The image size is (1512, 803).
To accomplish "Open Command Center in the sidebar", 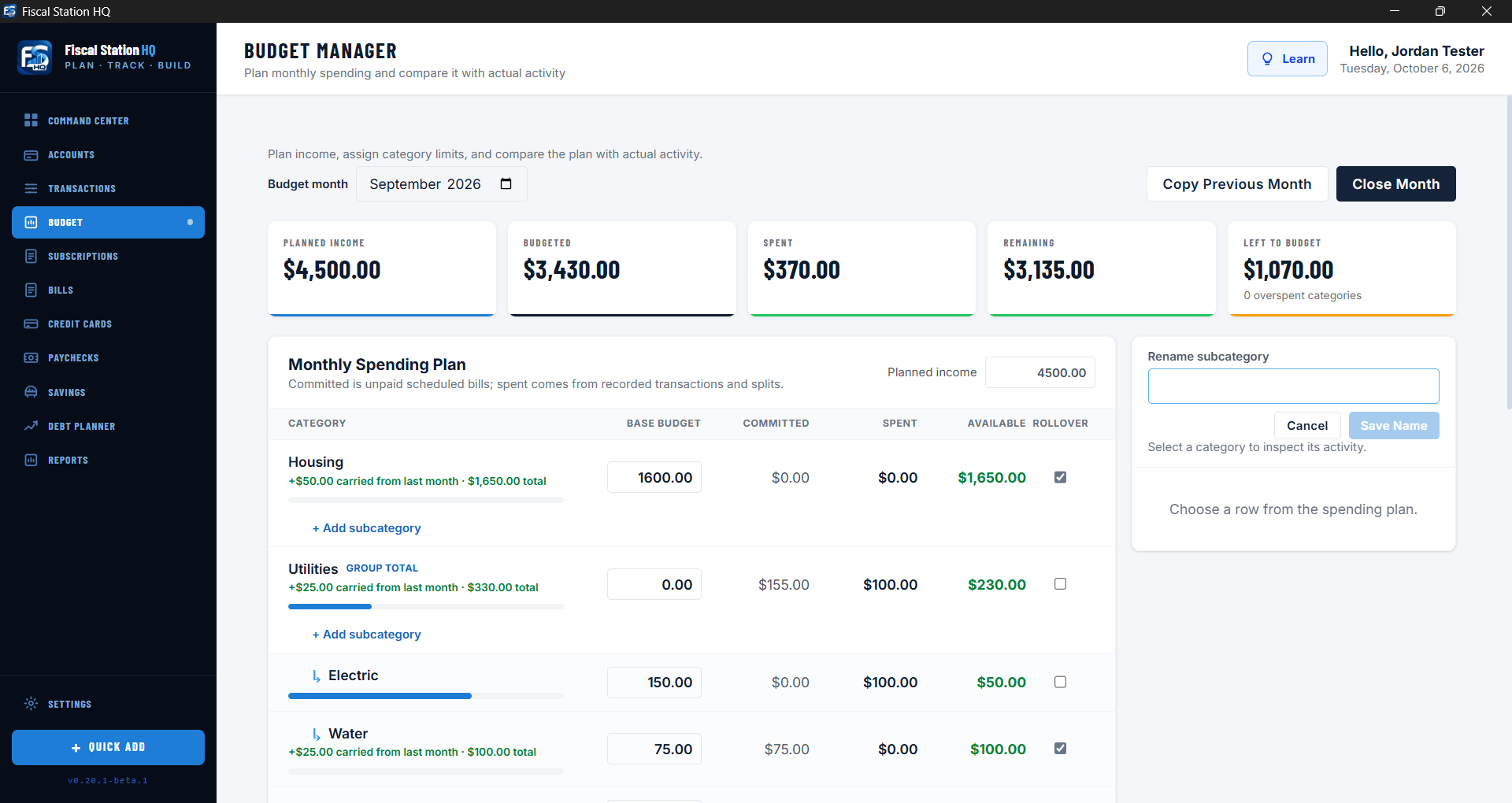I will coord(108,120).
